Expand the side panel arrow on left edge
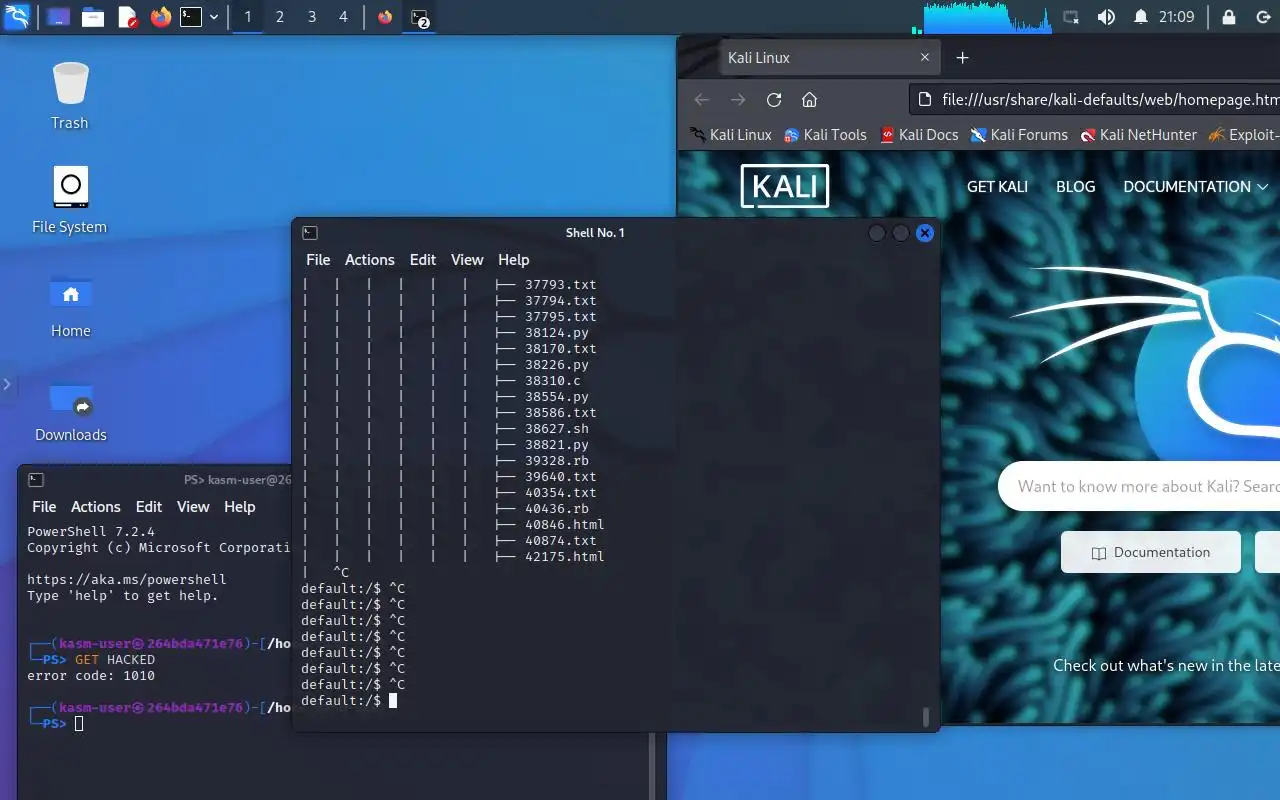Viewport: 1280px width, 800px height. pyautogui.click(x=6, y=384)
